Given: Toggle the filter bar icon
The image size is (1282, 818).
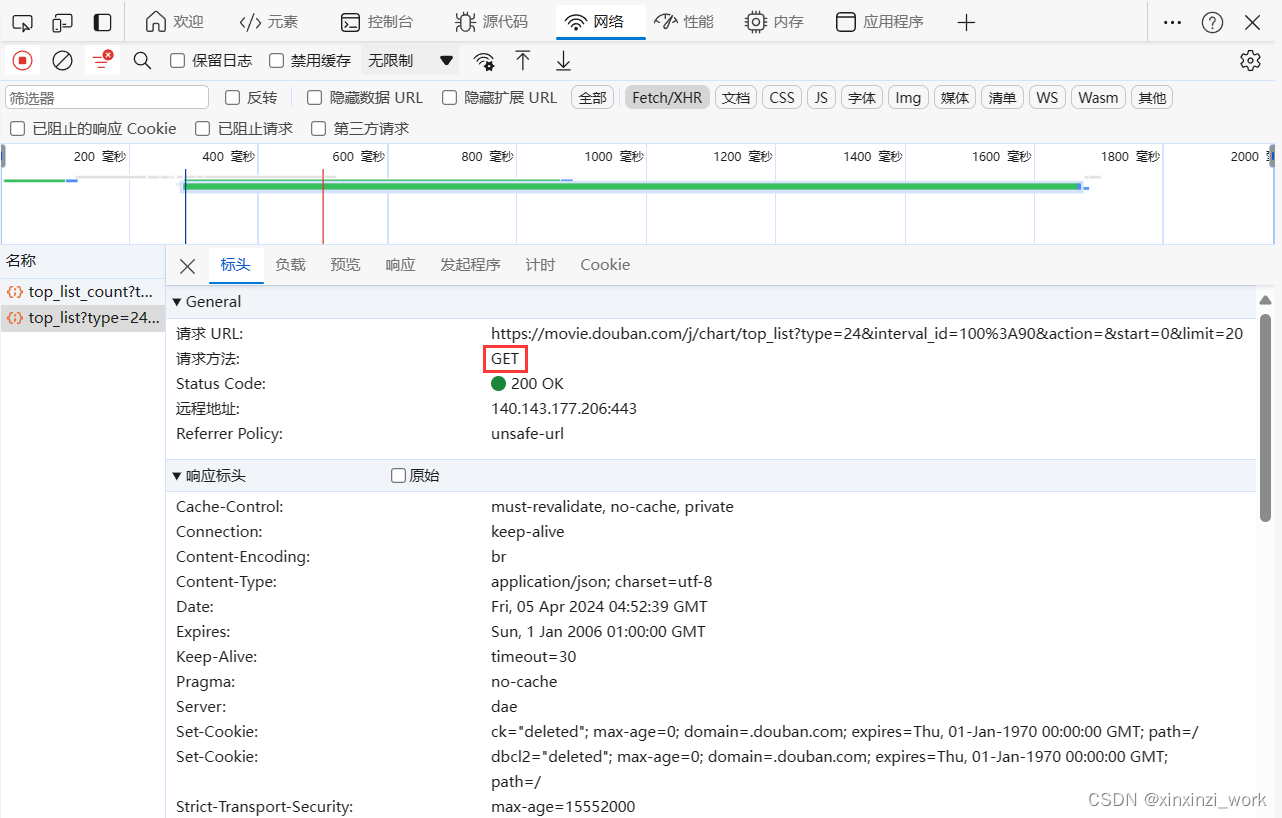Looking at the screenshot, I should coord(102,61).
